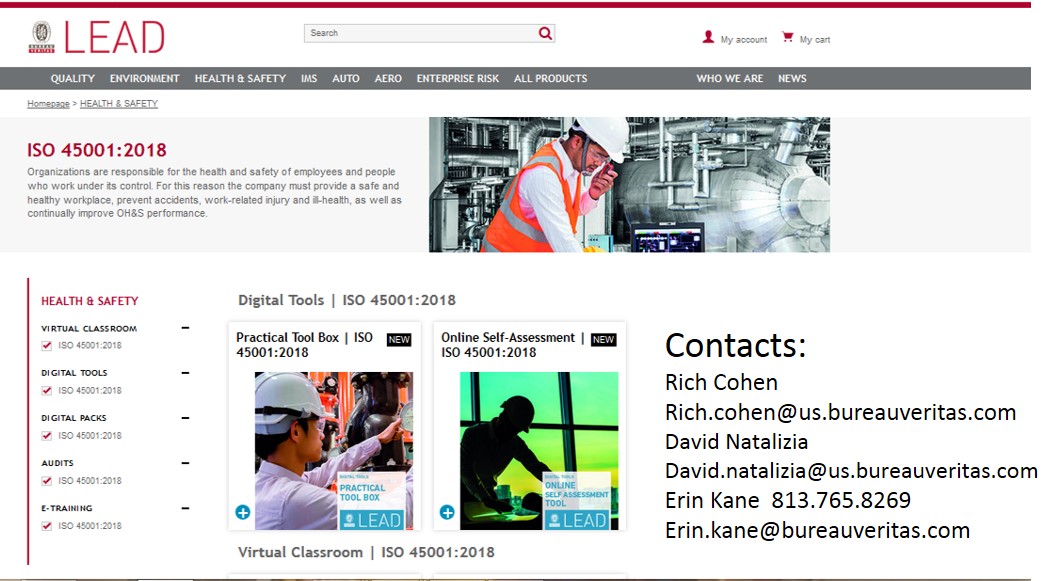Open the Quality menu
Viewport: 1062px width, 581px height.
72,79
